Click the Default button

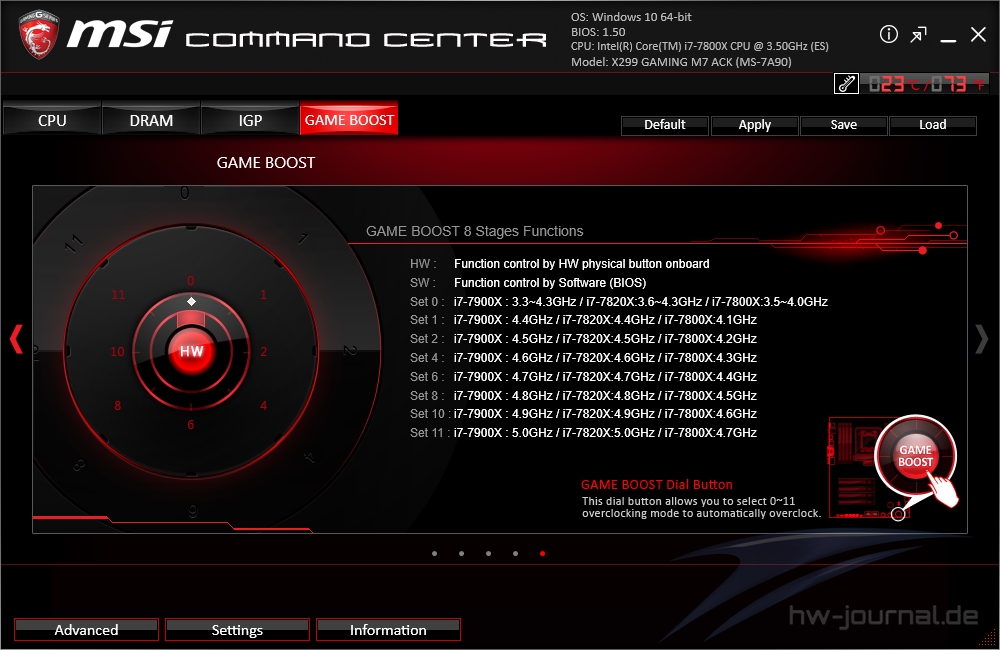click(665, 125)
